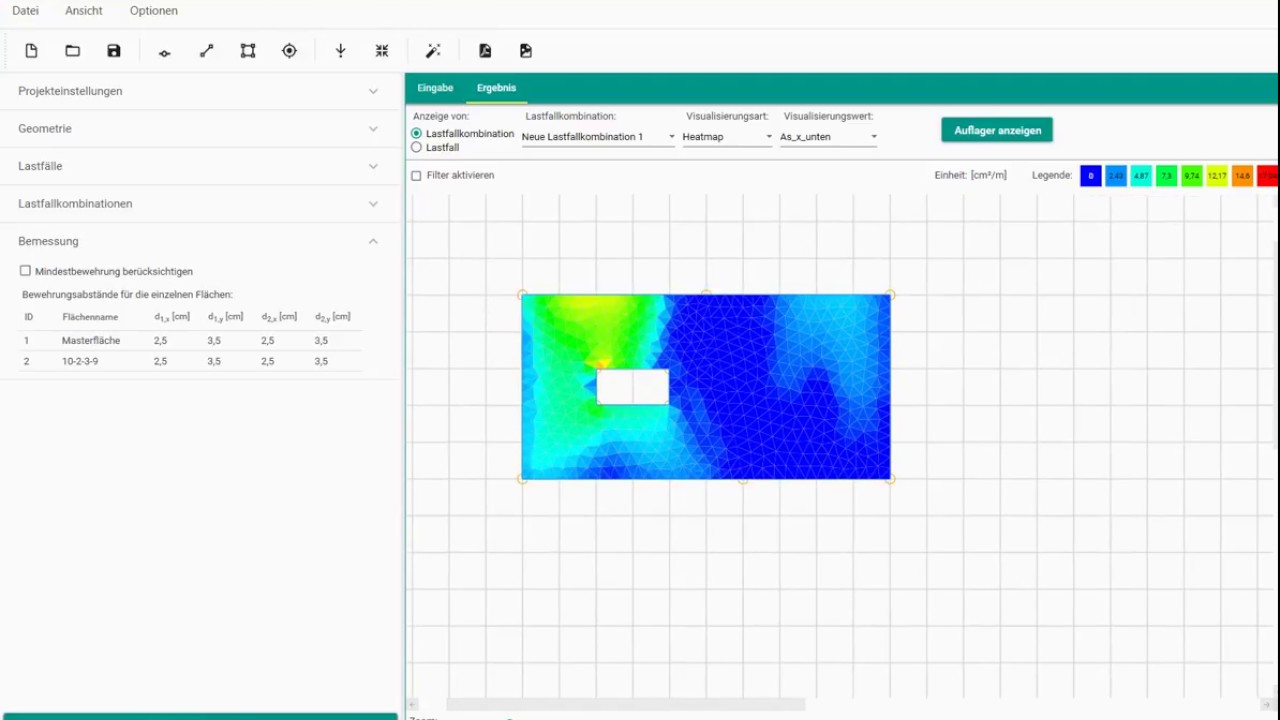Export view as image file icon
The height and width of the screenshot is (720, 1280).
[526, 51]
